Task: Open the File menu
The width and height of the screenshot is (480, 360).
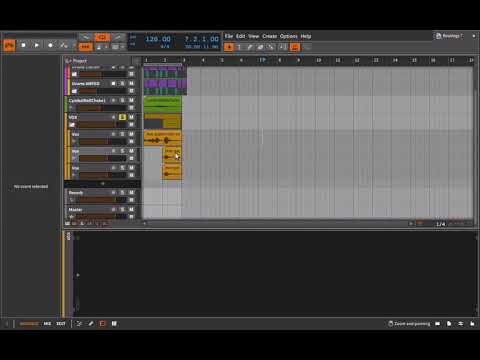Action: [x=229, y=36]
